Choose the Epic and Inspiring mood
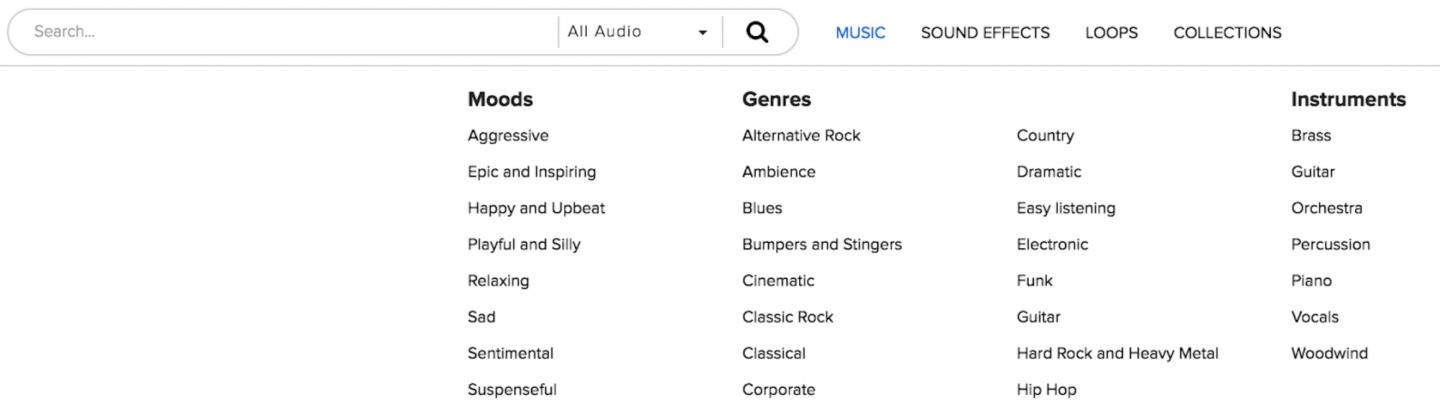This screenshot has height=420, width=1440. (532, 172)
